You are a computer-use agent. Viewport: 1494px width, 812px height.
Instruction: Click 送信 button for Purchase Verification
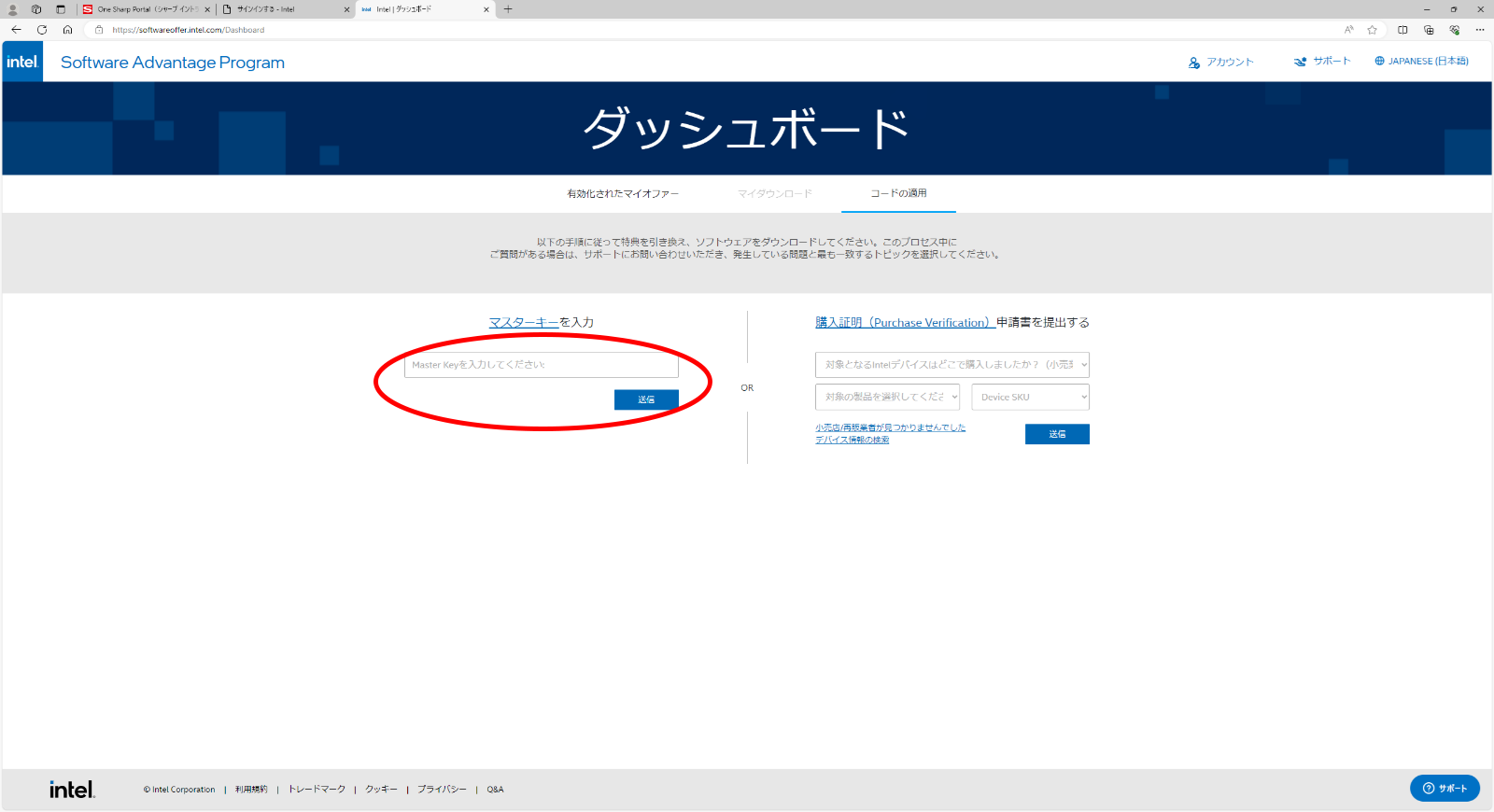tap(1057, 434)
